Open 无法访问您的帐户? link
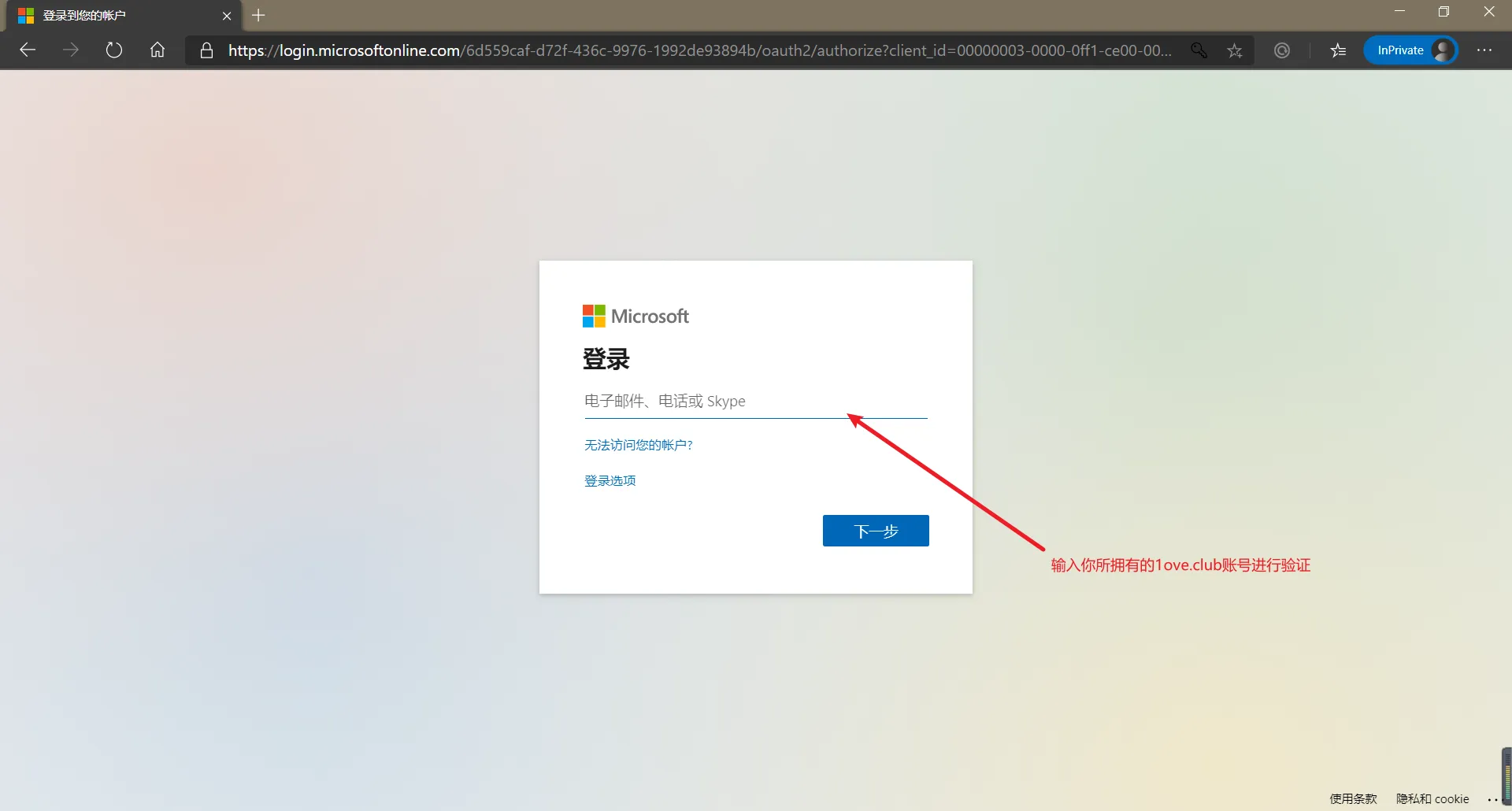This screenshot has width=1512, height=811. [x=639, y=445]
